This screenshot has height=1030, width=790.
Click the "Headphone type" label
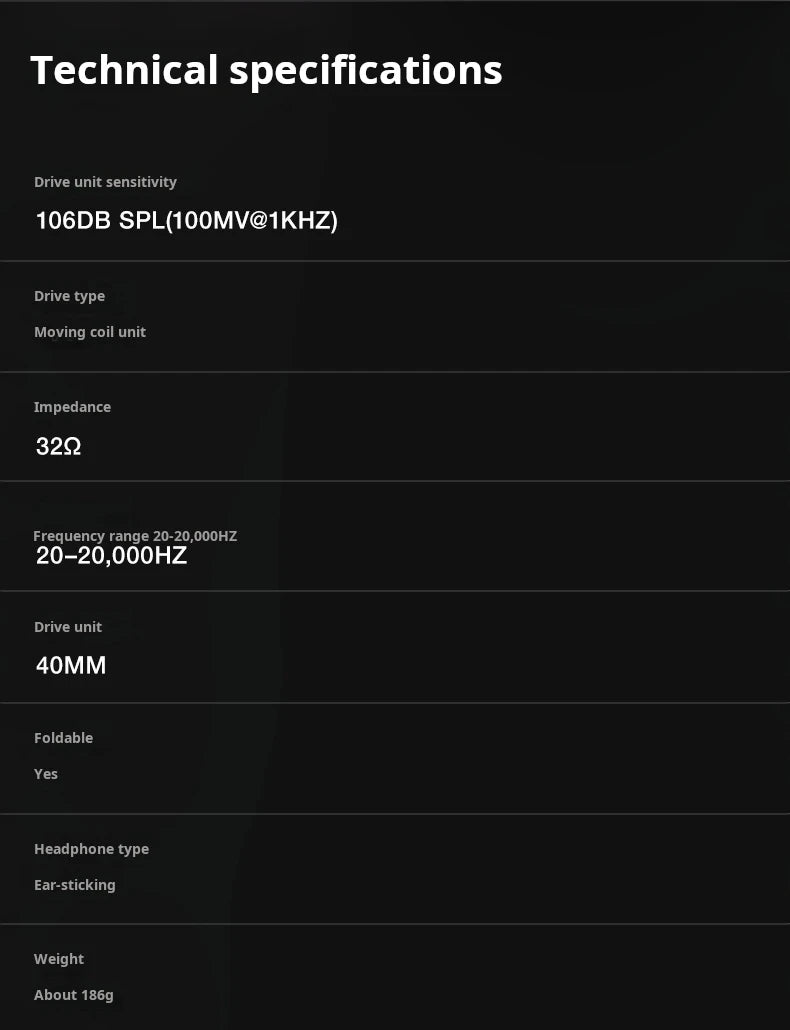91,849
